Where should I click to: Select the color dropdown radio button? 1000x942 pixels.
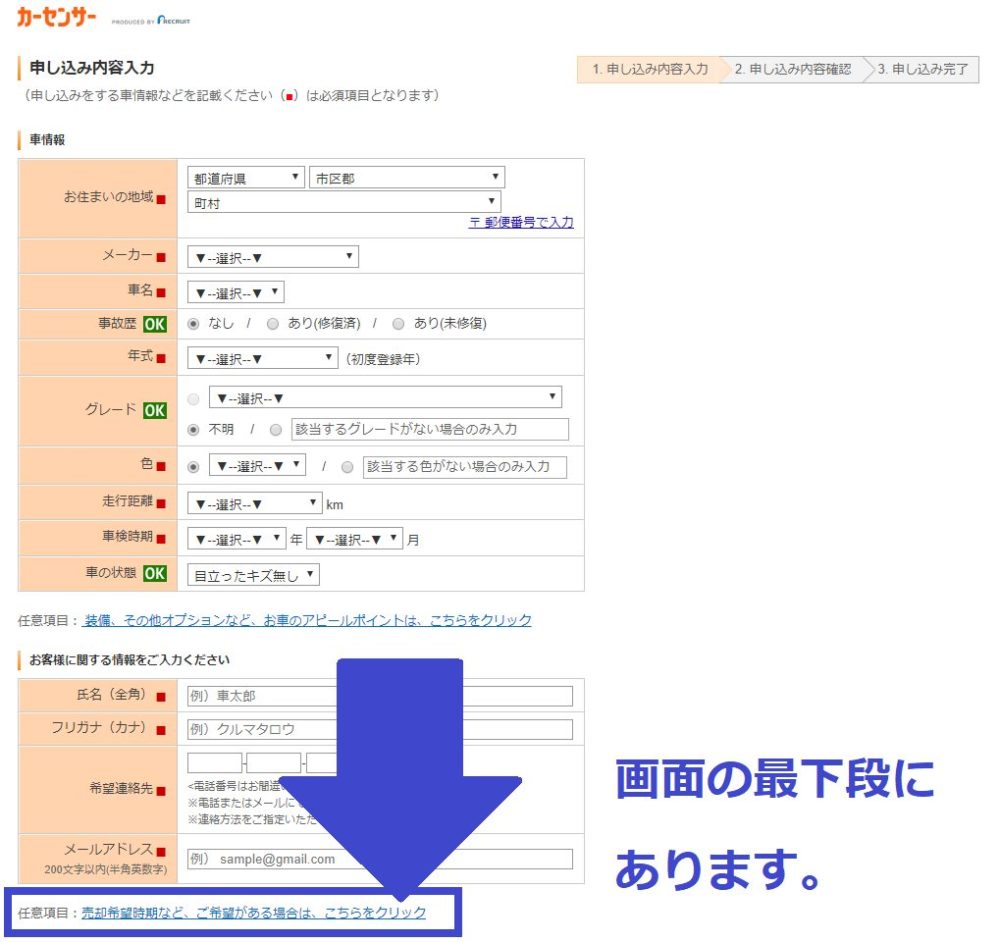(193, 467)
